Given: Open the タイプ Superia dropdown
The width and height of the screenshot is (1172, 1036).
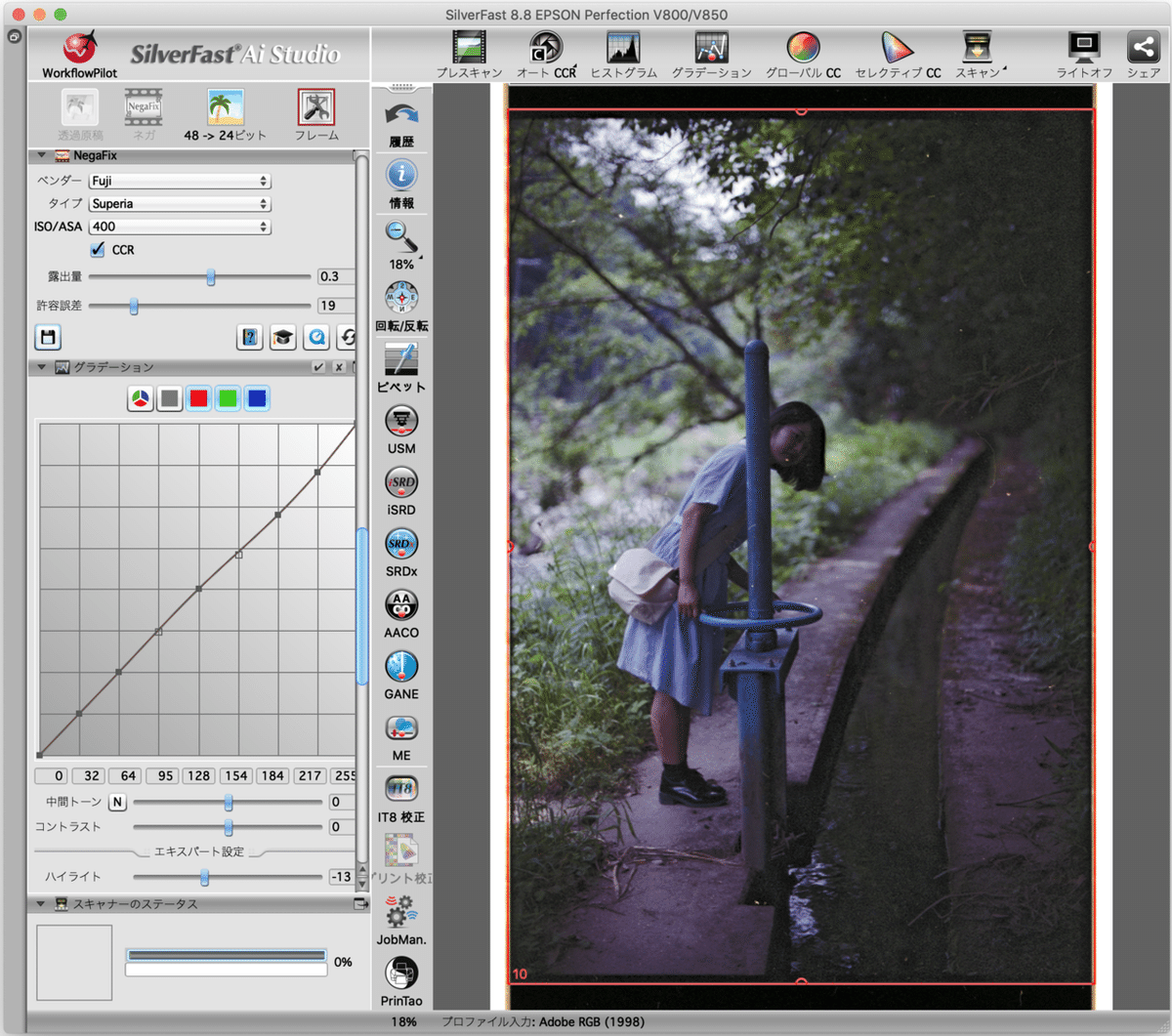Looking at the screenshot, I should [180, 204].
